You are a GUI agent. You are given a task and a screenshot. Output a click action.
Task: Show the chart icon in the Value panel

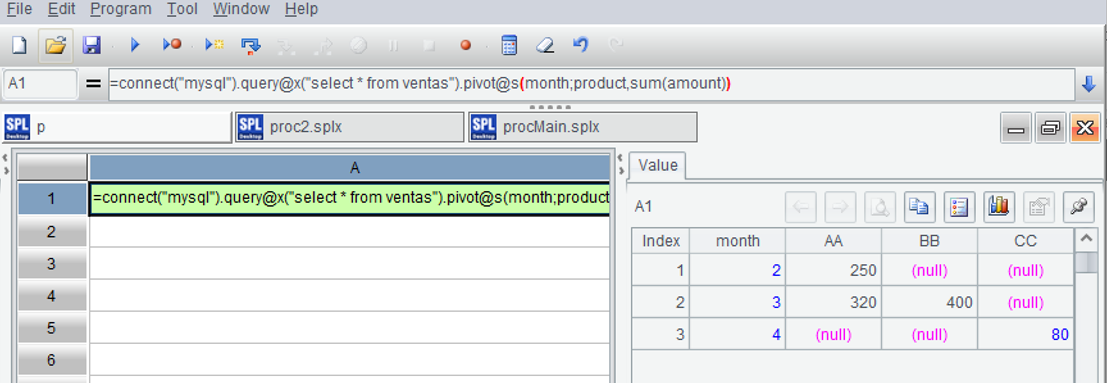pyautogui.click(x=999, y=207)
